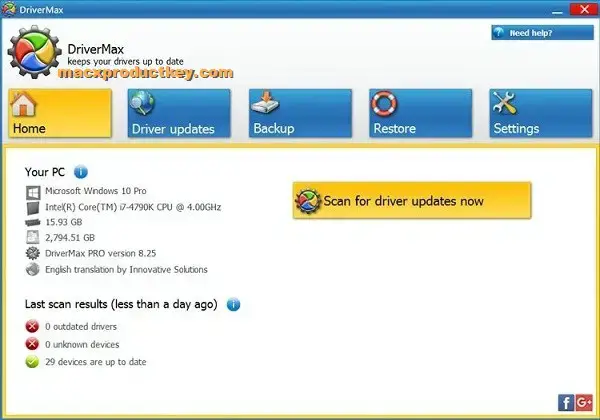Click Scan for driver updates now

[412, 200]
